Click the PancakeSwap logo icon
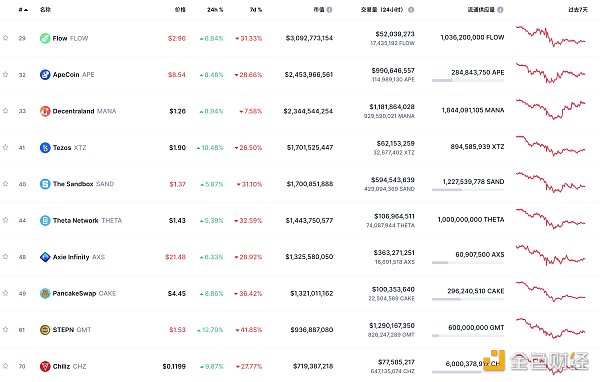Viewport: 600px width, 382px height. 45,294
